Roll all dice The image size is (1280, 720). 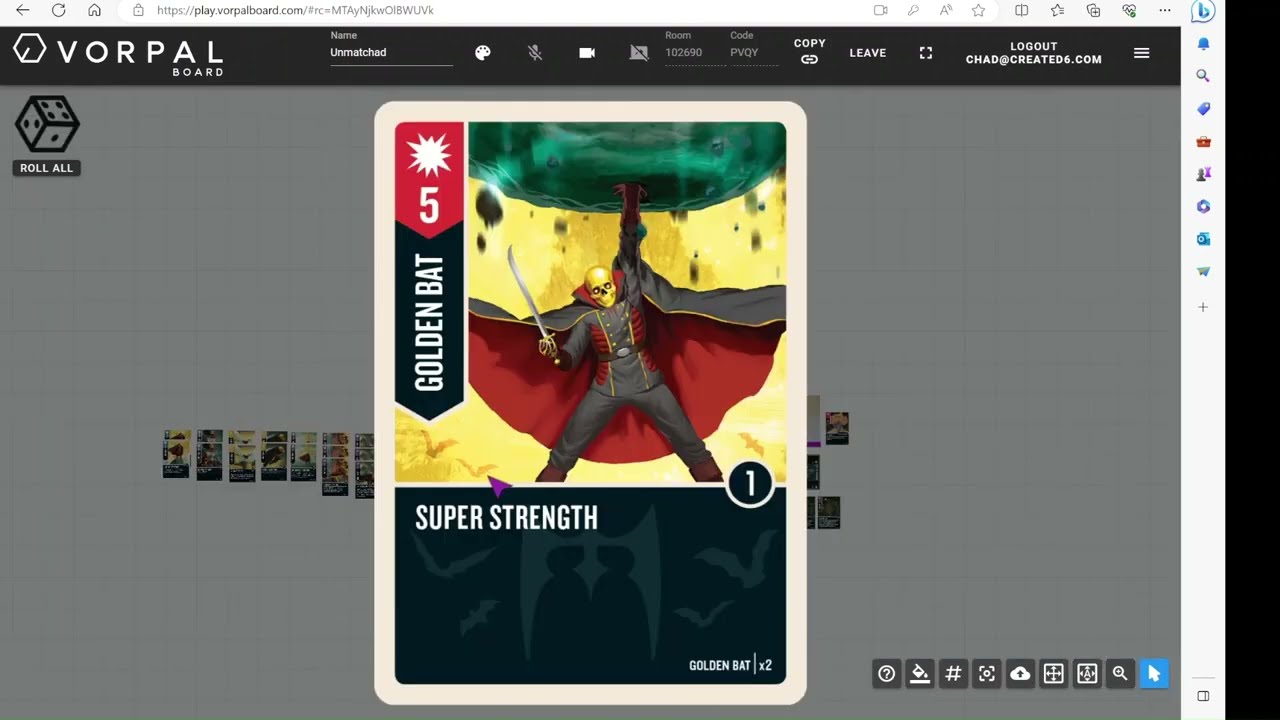click(47, 135)
